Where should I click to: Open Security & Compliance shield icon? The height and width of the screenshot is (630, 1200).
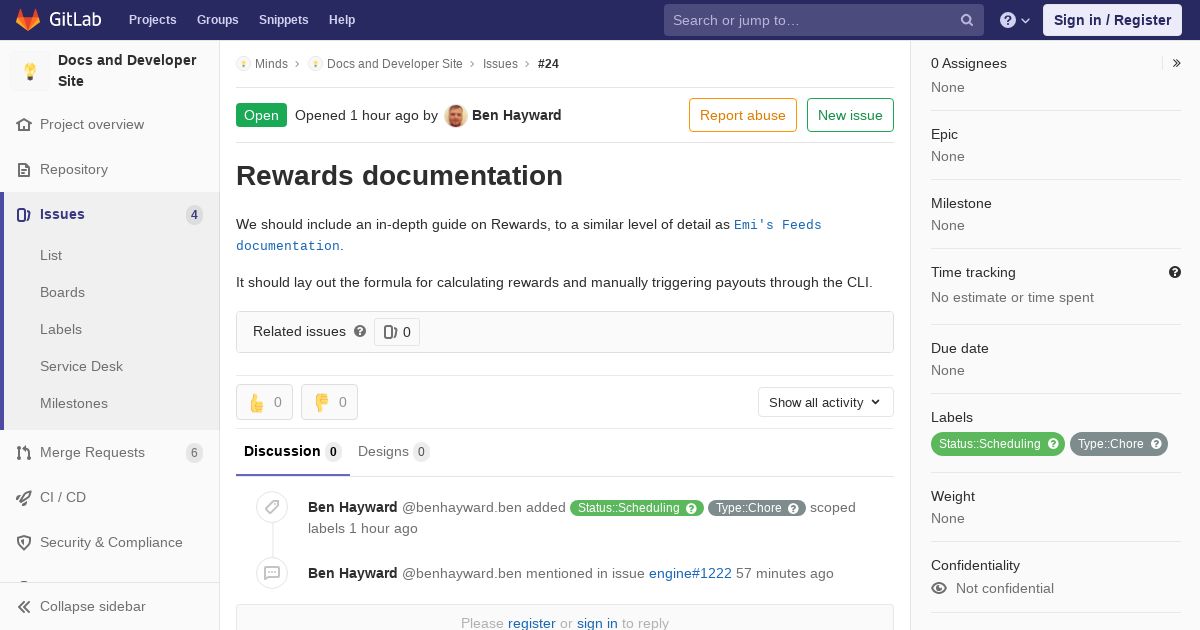coord(24,543)
